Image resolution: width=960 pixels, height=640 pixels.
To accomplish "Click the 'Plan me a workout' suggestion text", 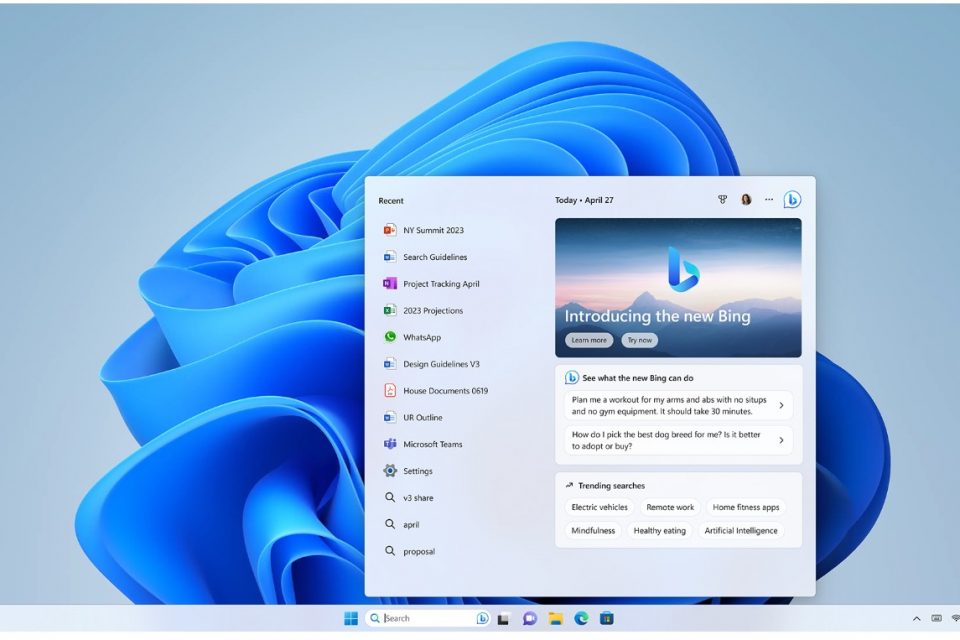I will point(669,405).
